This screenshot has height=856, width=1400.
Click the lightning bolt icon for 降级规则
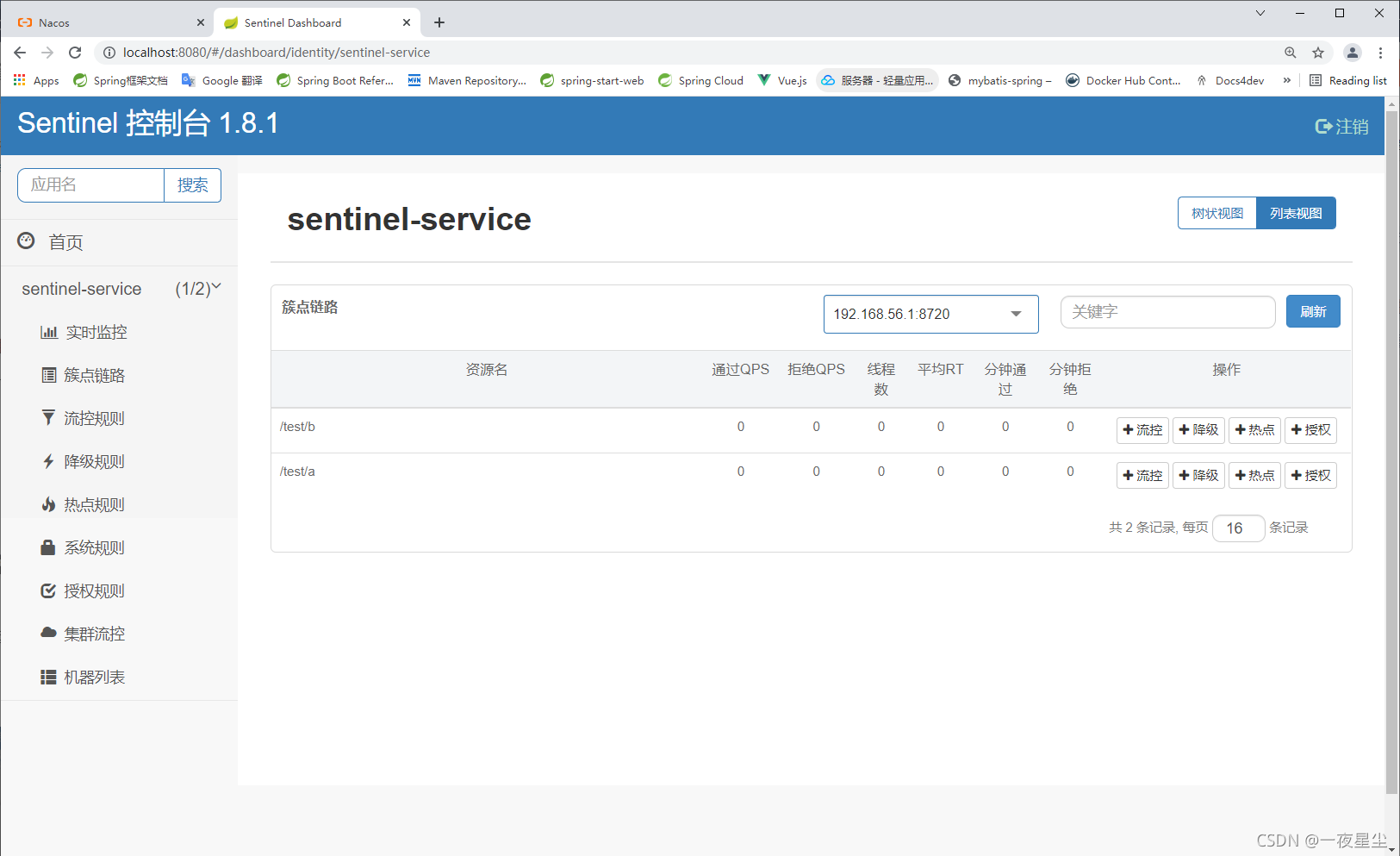coord(49,461)
